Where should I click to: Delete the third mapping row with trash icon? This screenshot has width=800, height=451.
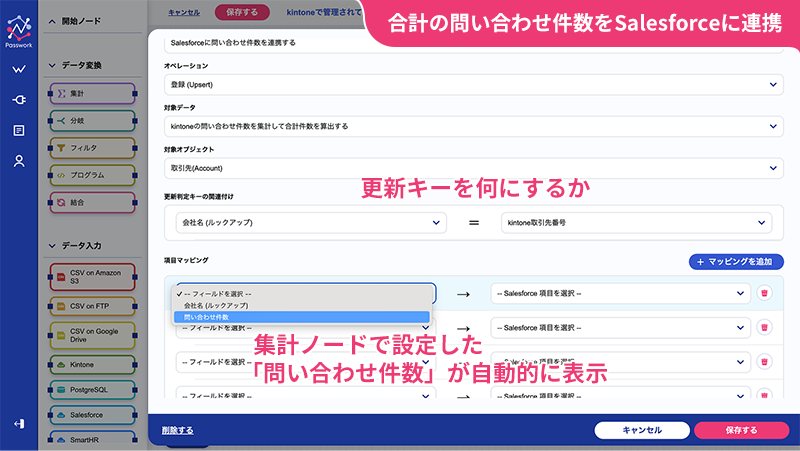pos(764,361)
